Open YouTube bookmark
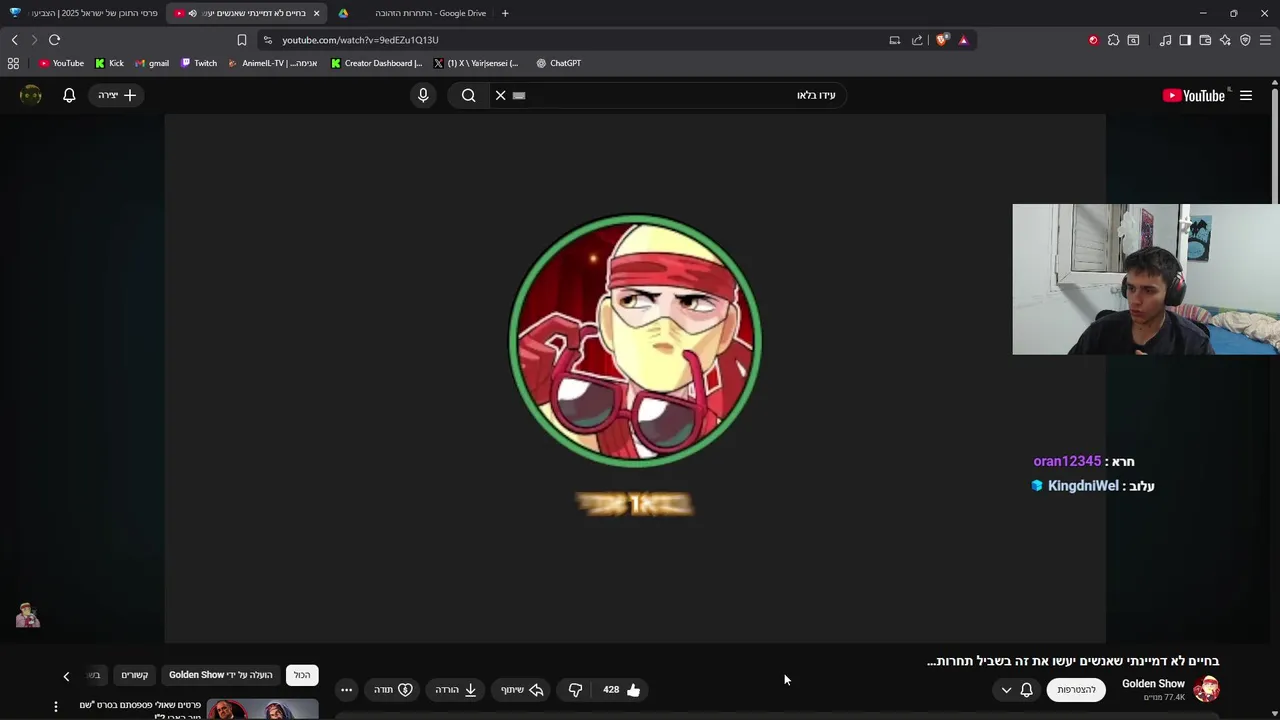This screenshot has height=720, width=1280. (x=61, y=63)
